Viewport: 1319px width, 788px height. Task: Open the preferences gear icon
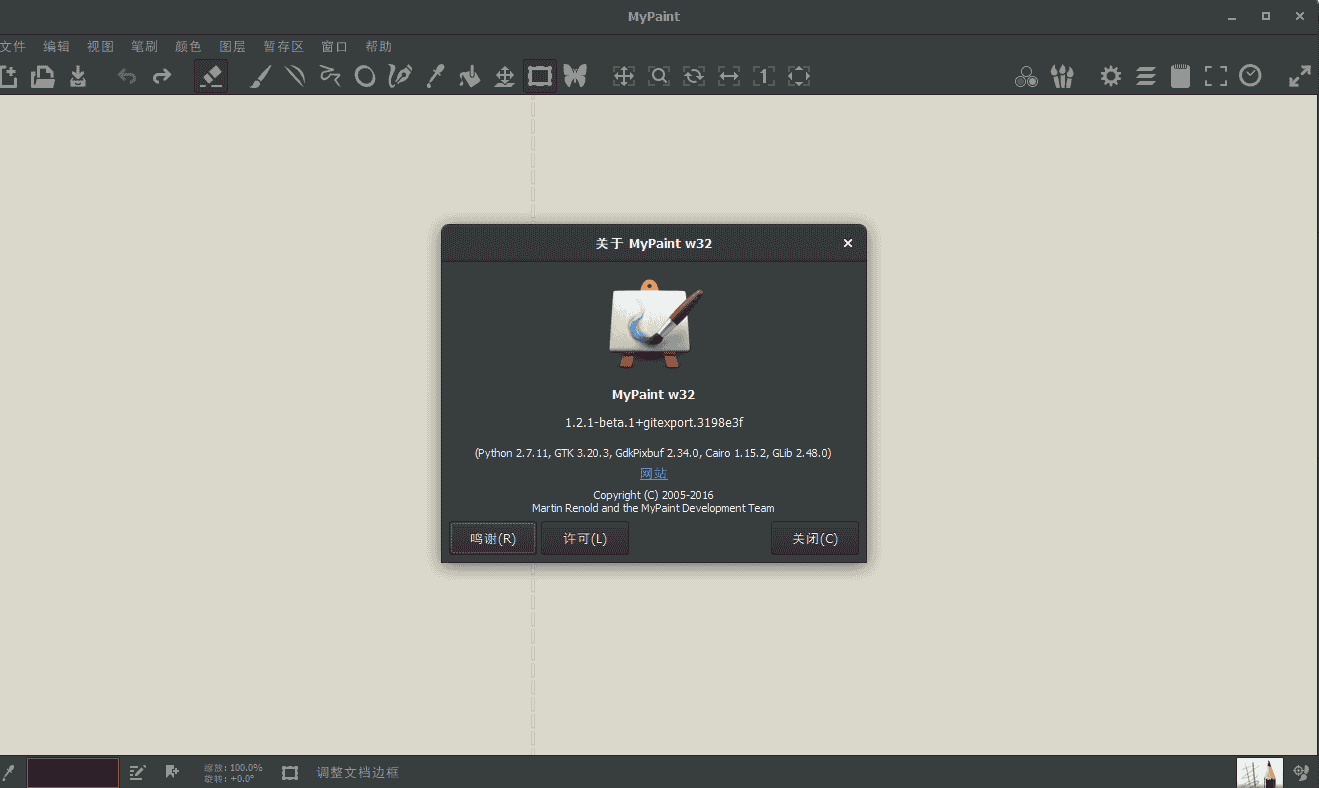click(1110, 75)
